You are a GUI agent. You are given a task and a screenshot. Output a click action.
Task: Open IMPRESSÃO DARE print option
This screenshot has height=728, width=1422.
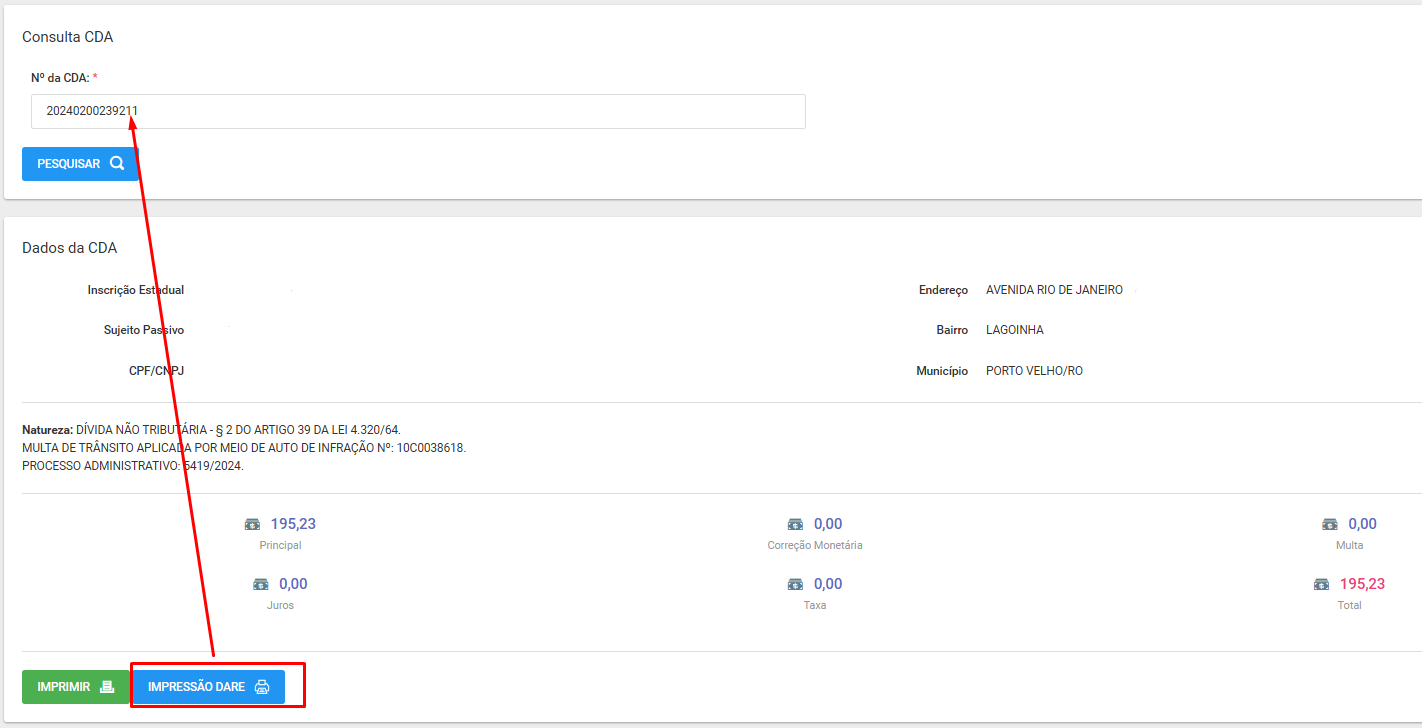pos(208,687)
